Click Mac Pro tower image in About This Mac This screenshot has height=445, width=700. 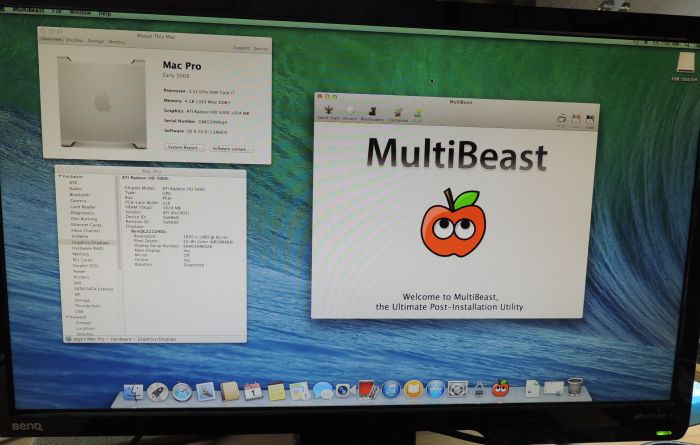(102, 102)
